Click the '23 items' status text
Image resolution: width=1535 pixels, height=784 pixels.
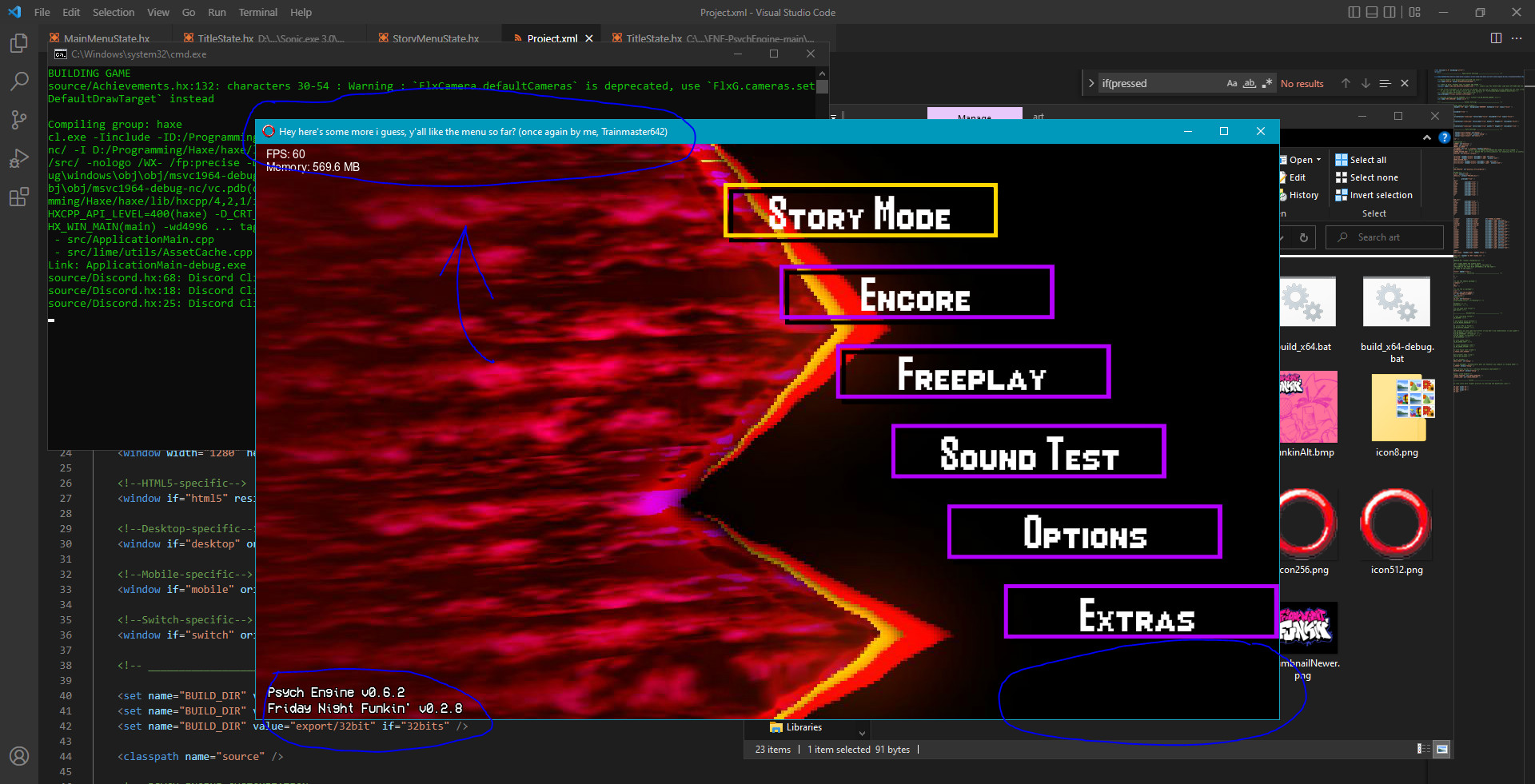[x=772, y=750]
